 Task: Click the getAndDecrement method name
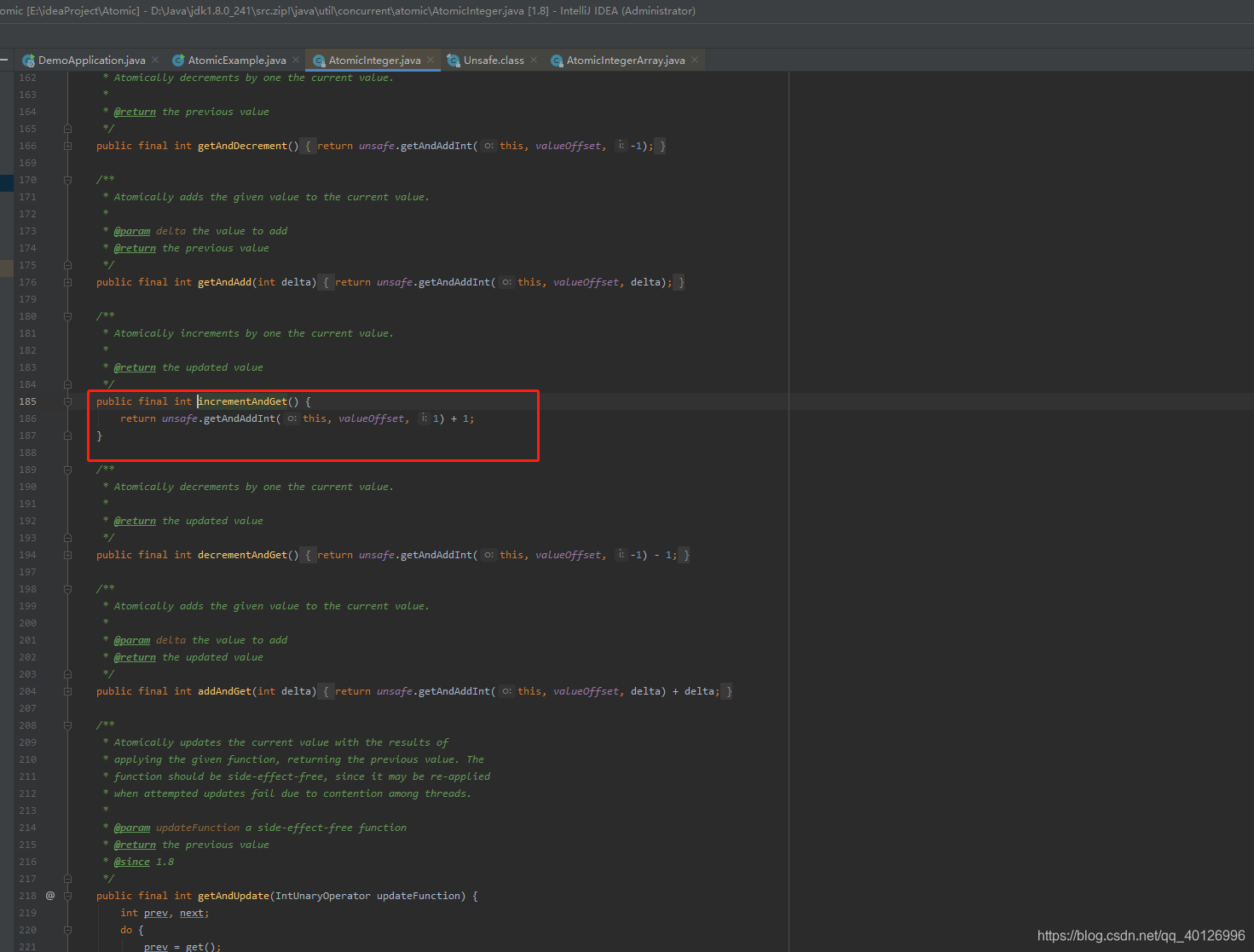pos(243,146)
